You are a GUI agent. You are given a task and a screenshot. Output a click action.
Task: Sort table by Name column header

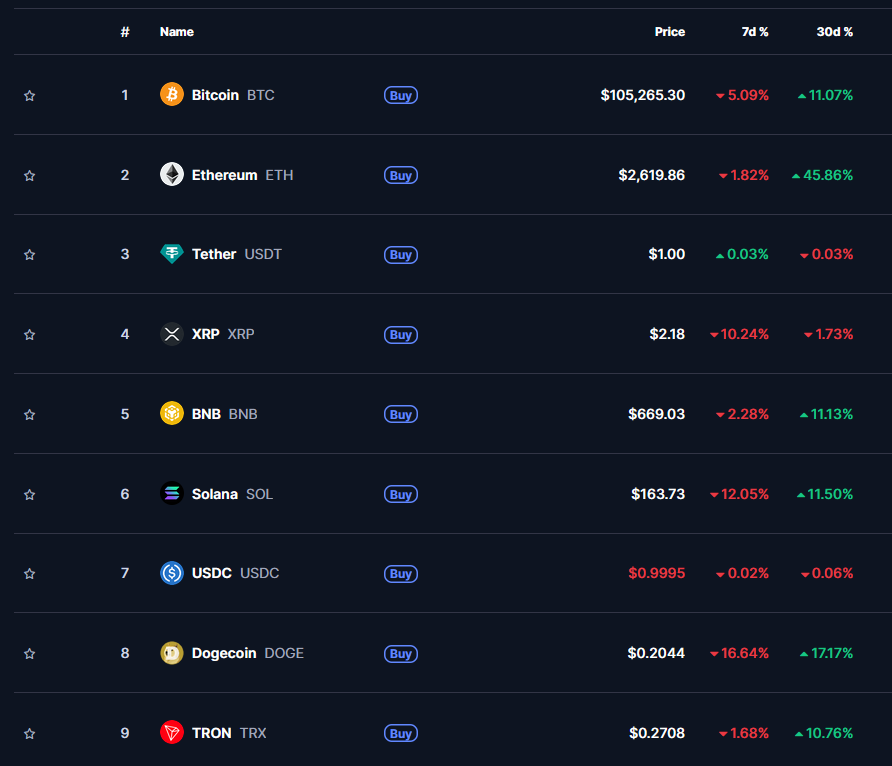tap(176, 32)
